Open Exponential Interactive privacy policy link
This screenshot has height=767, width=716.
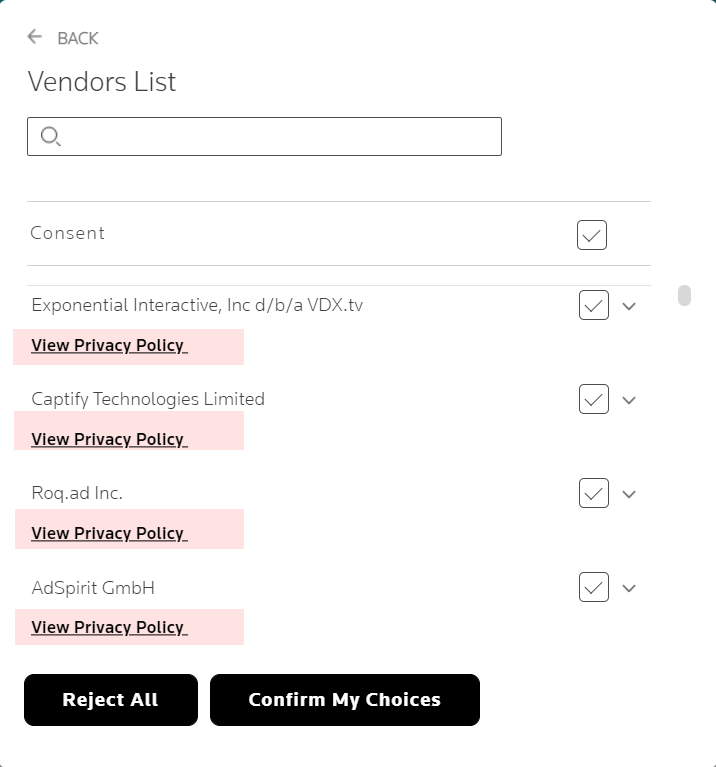pyautogui.click(x=108, y=346)
